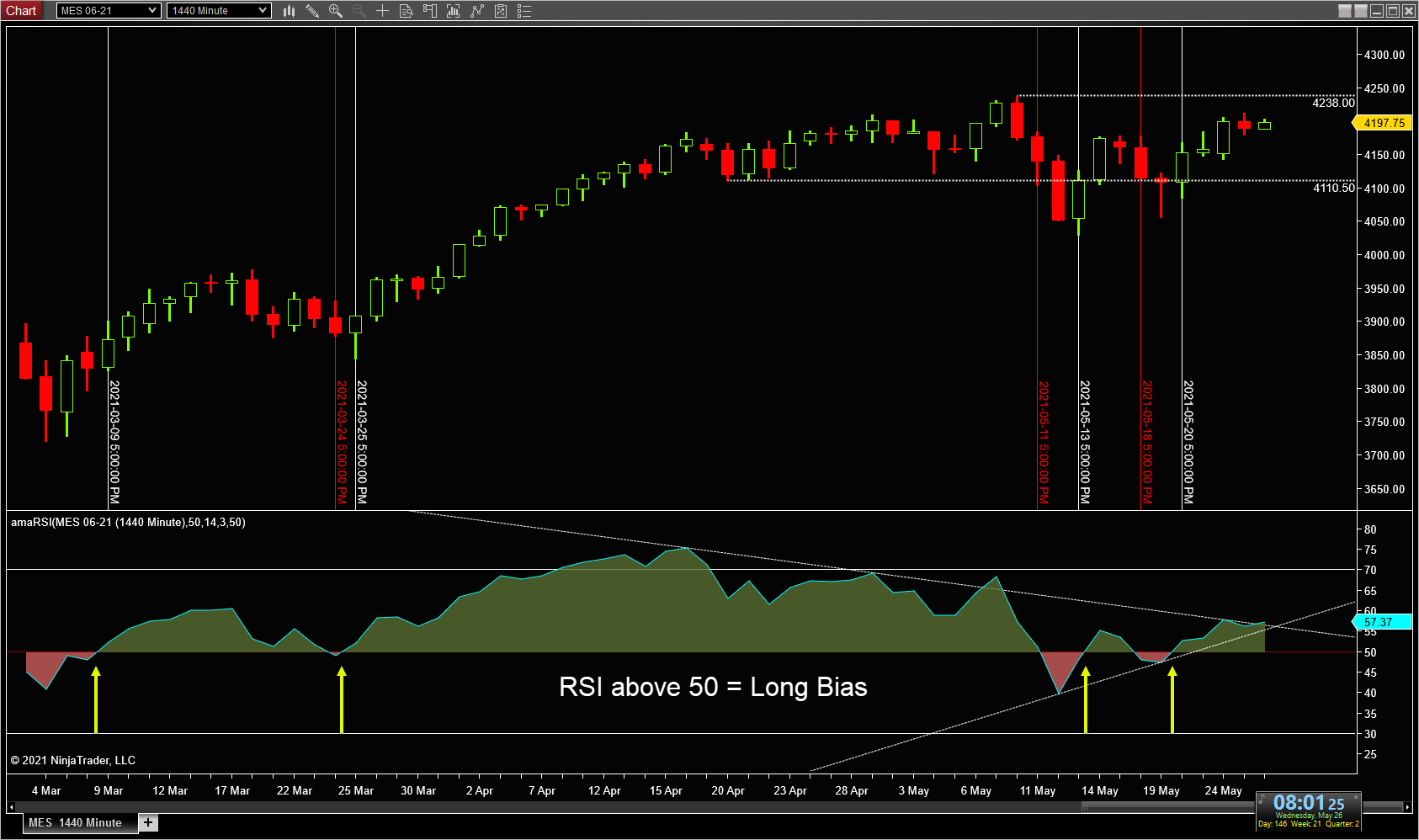Show the Data Box icon

(406, 11)
